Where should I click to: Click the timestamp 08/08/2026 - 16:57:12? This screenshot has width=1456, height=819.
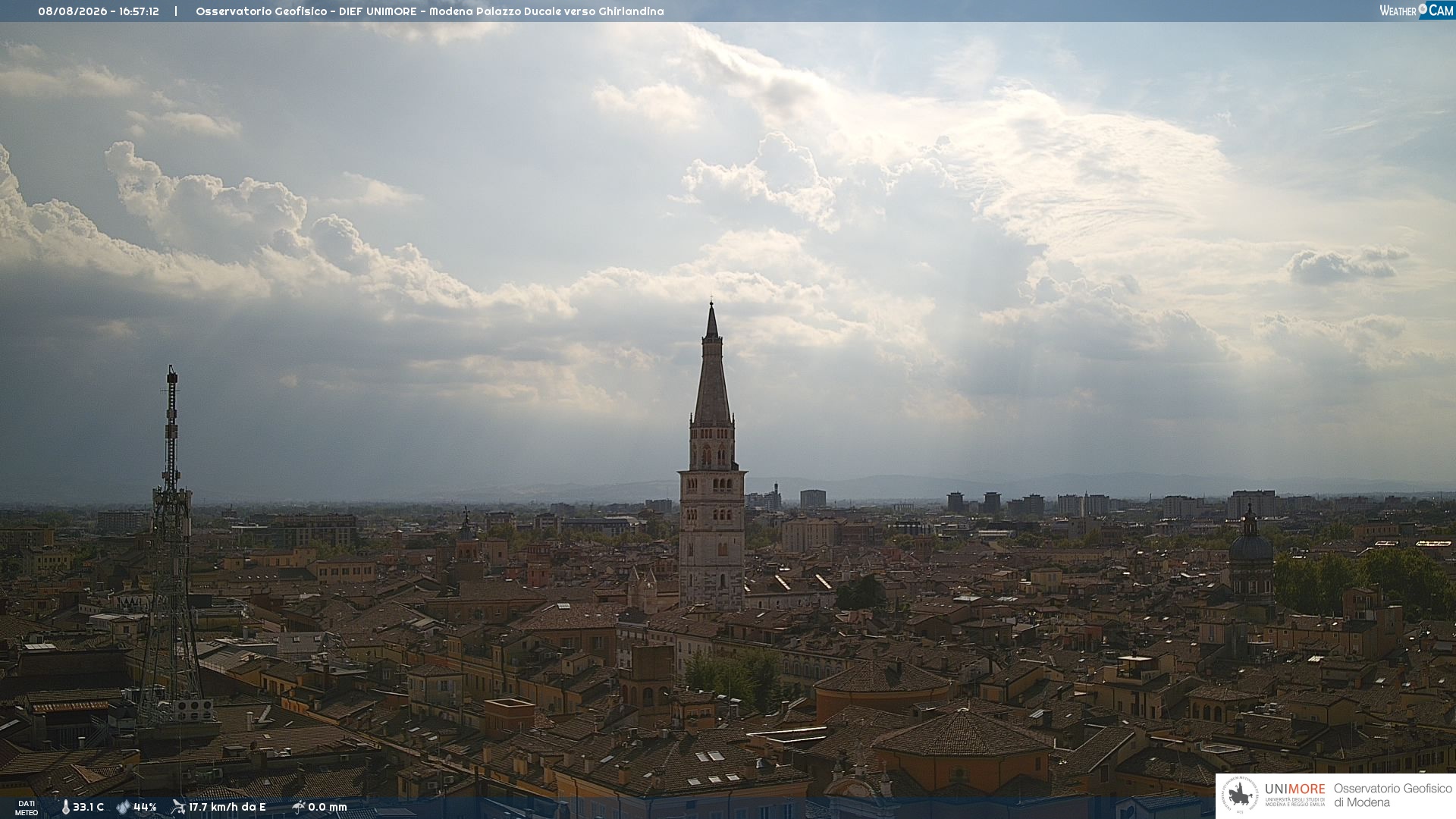(99, 11)
